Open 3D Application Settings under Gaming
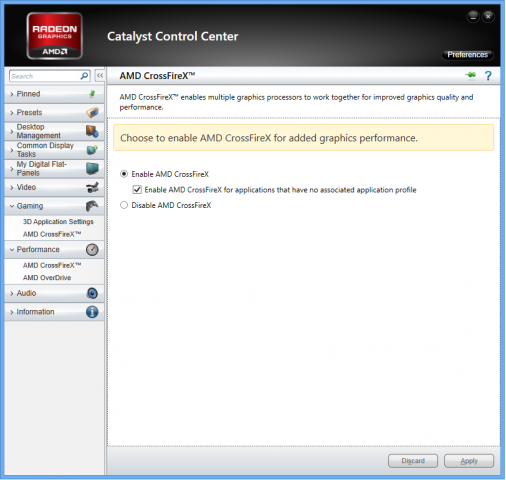 click(58, 222)
